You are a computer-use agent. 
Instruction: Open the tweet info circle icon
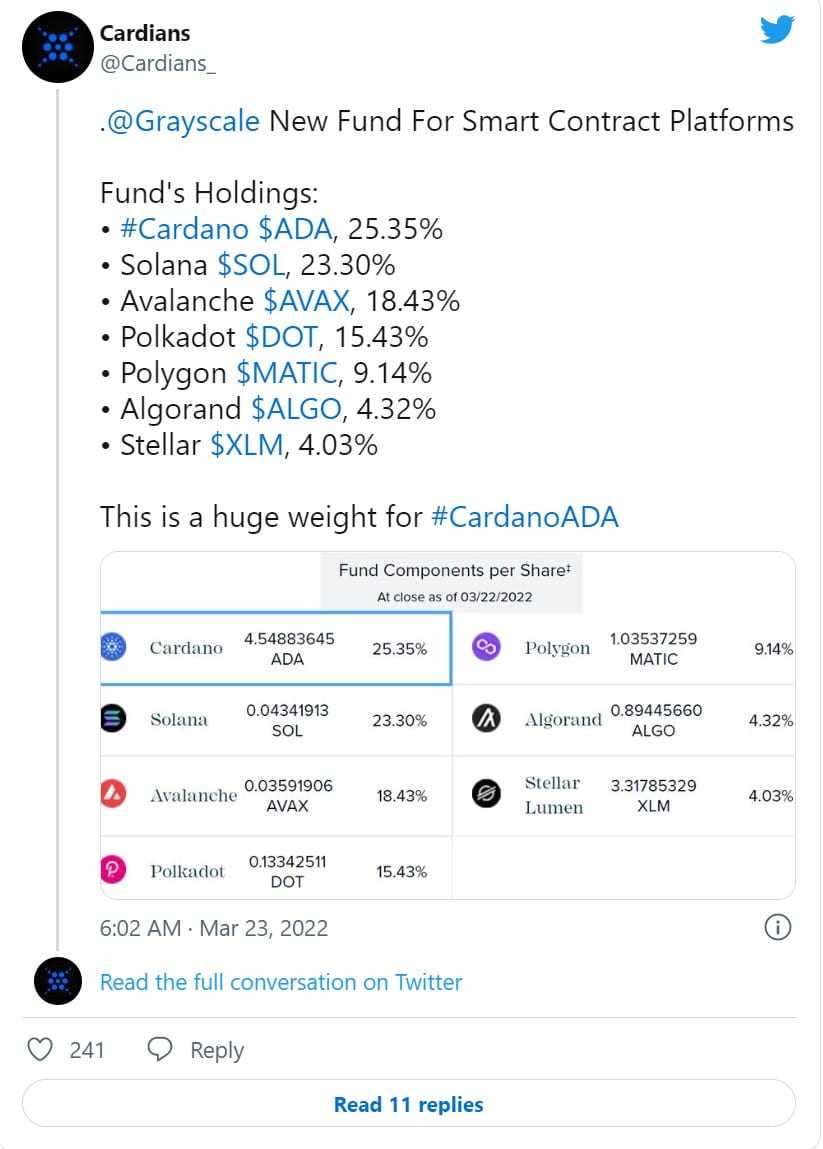777,928
